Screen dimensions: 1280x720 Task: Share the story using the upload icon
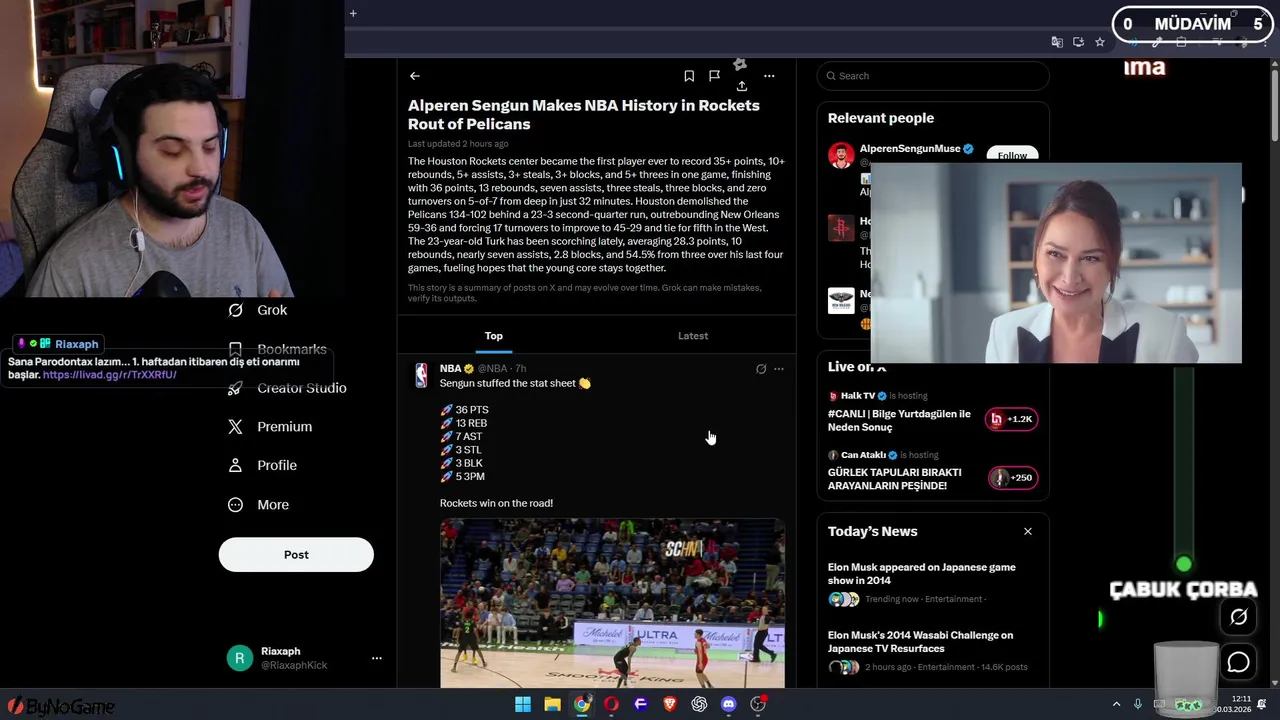click(x=741, y=86)
